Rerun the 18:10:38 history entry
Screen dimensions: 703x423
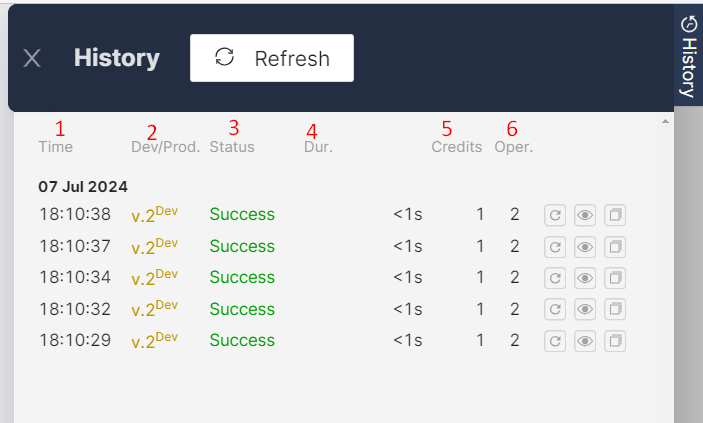[553, 214]
